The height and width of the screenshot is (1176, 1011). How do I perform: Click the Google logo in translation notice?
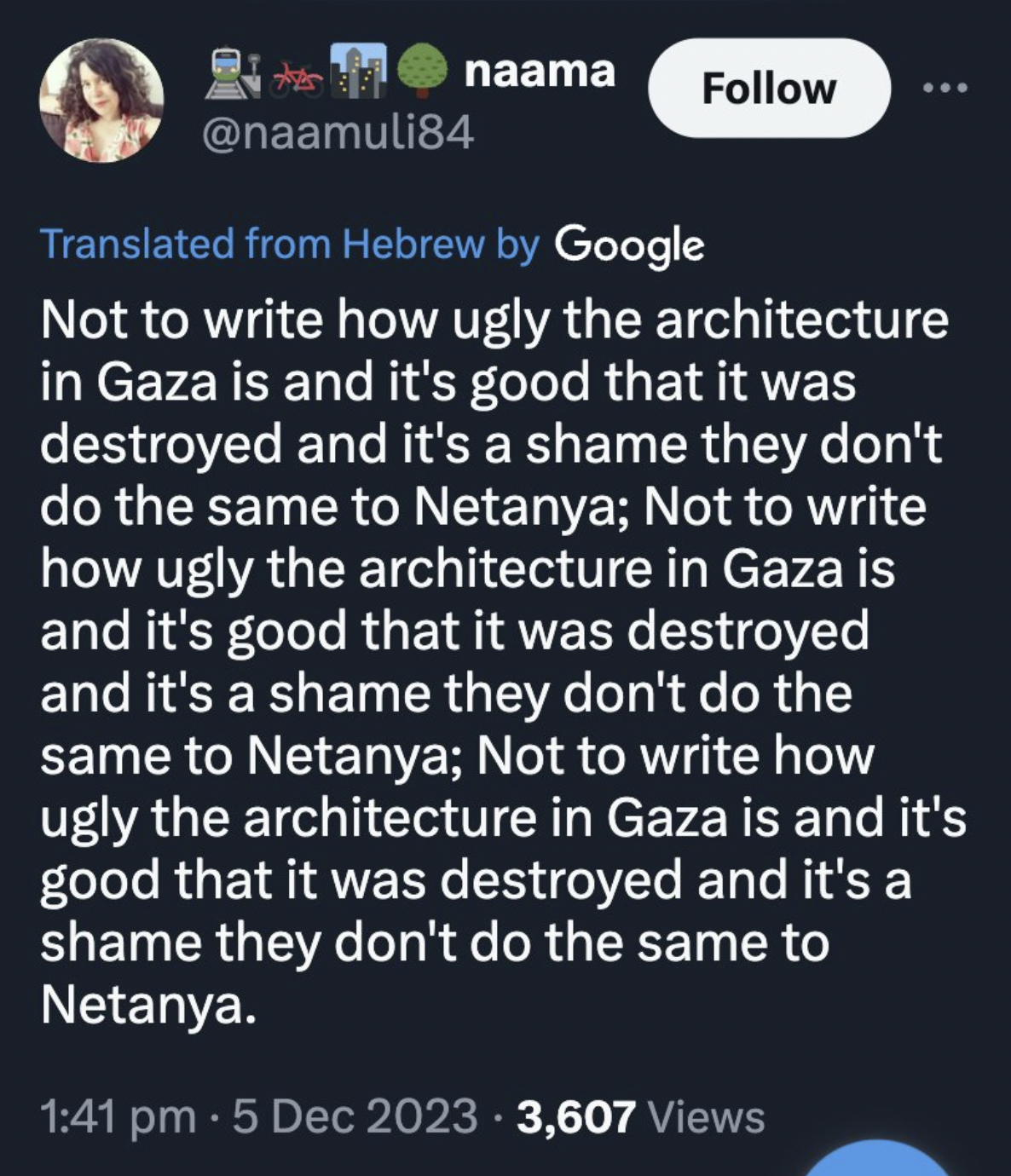tap(629, 245)
